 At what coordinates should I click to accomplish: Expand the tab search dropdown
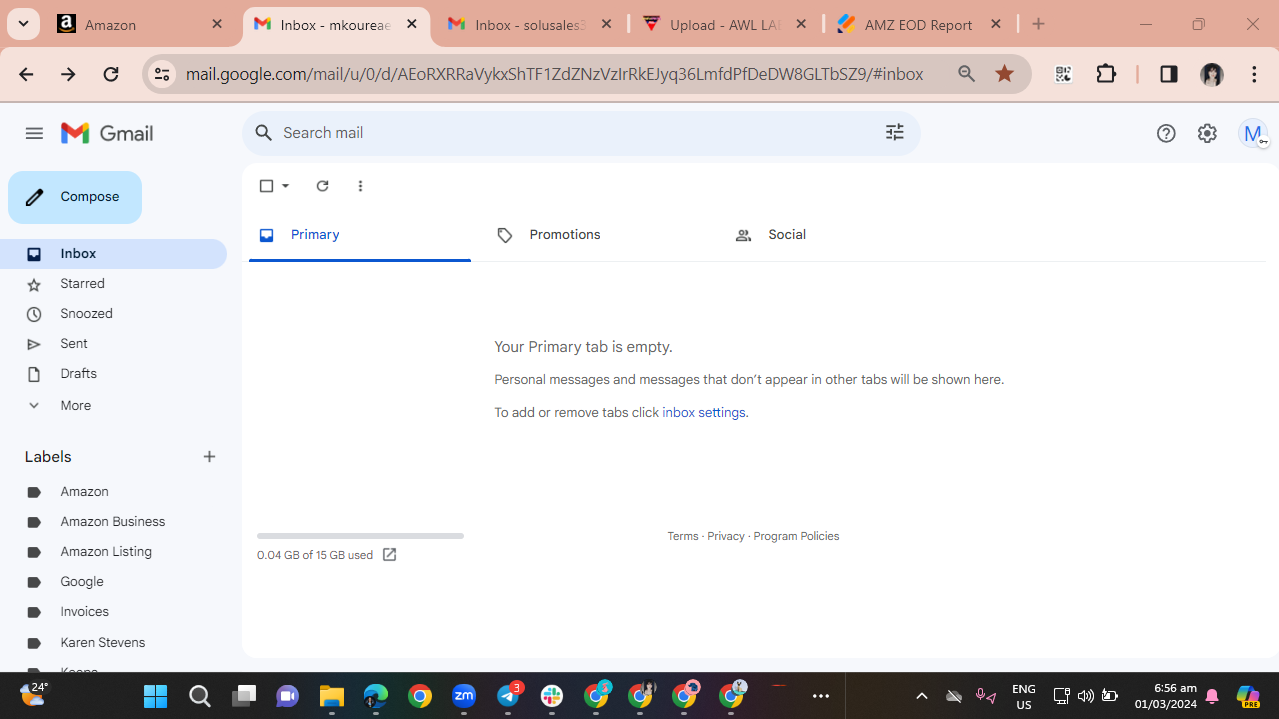[23, 24]
